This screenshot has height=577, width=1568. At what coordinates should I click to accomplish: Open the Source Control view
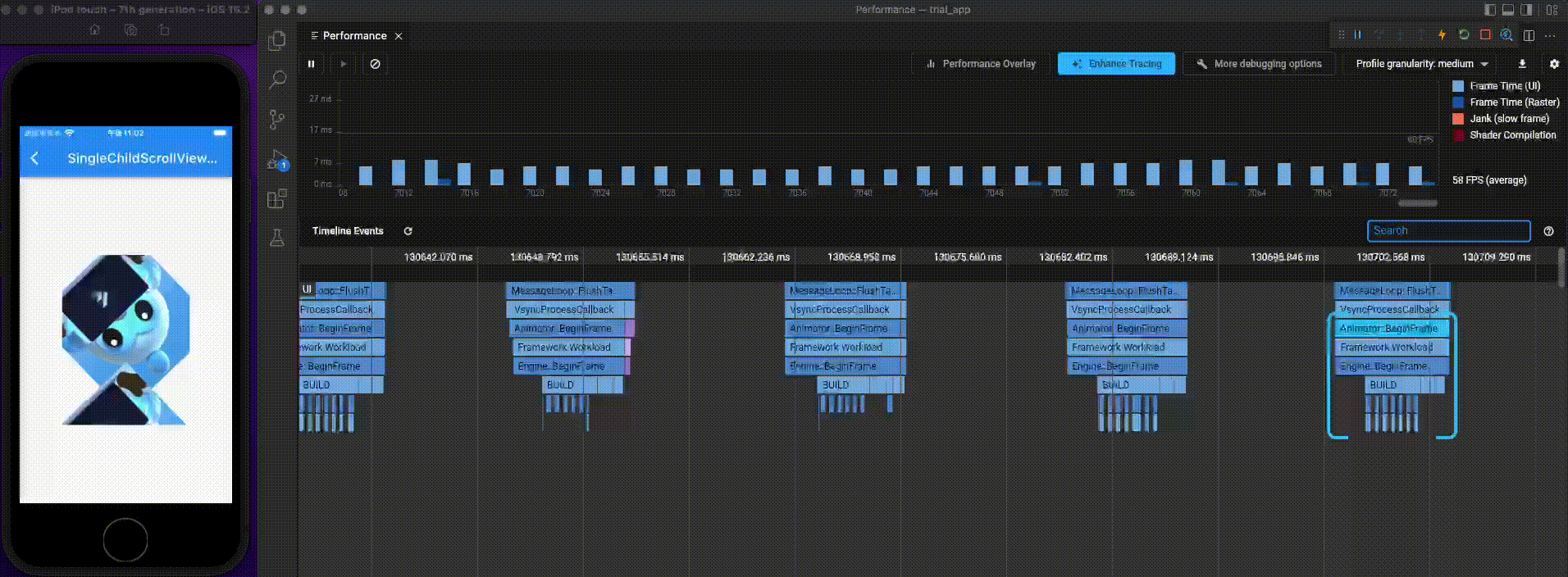tap(277, 120)
